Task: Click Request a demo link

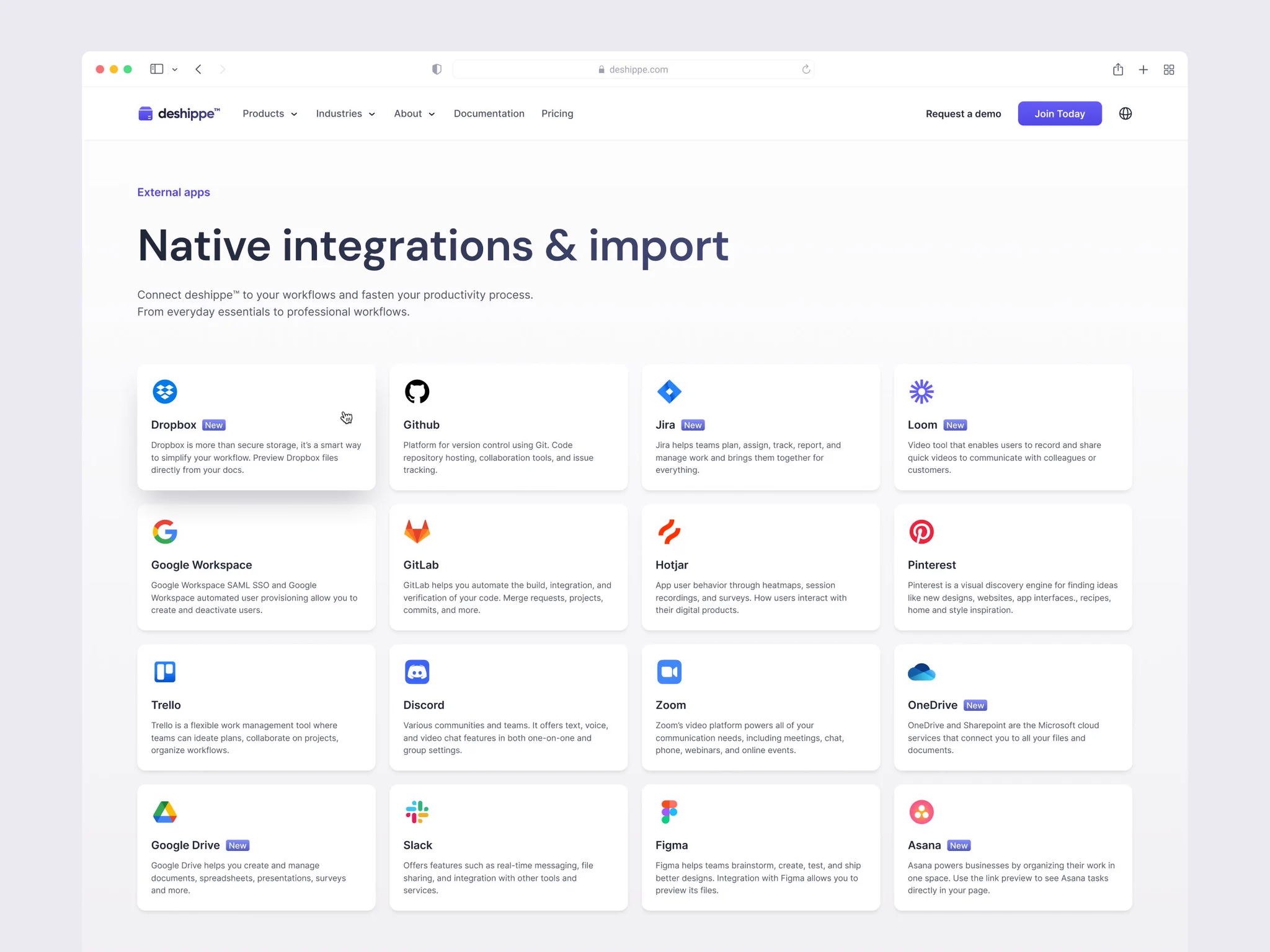Action: (963, 113)
